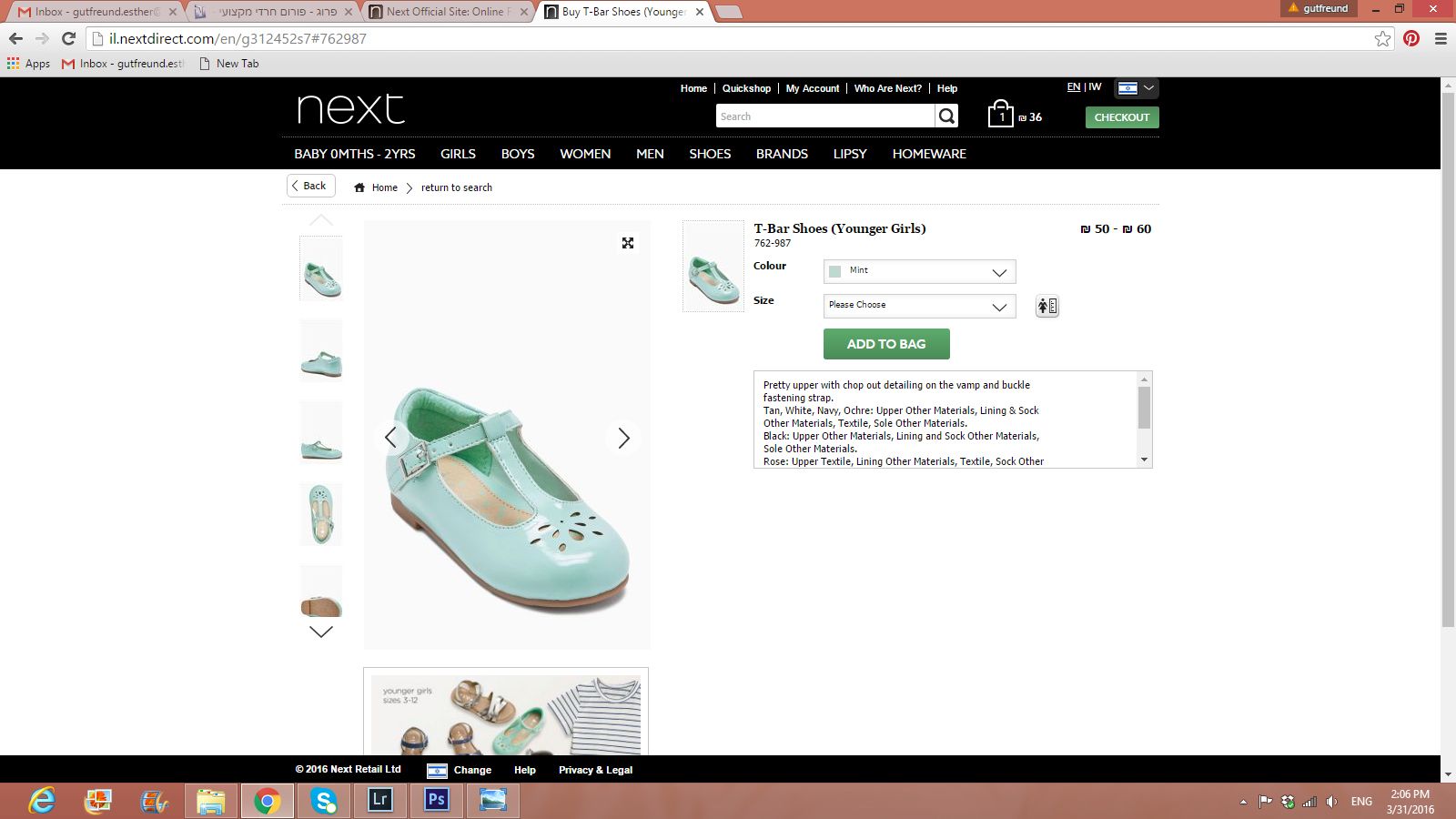Open the New Tab bookmark

coord(229,64)
